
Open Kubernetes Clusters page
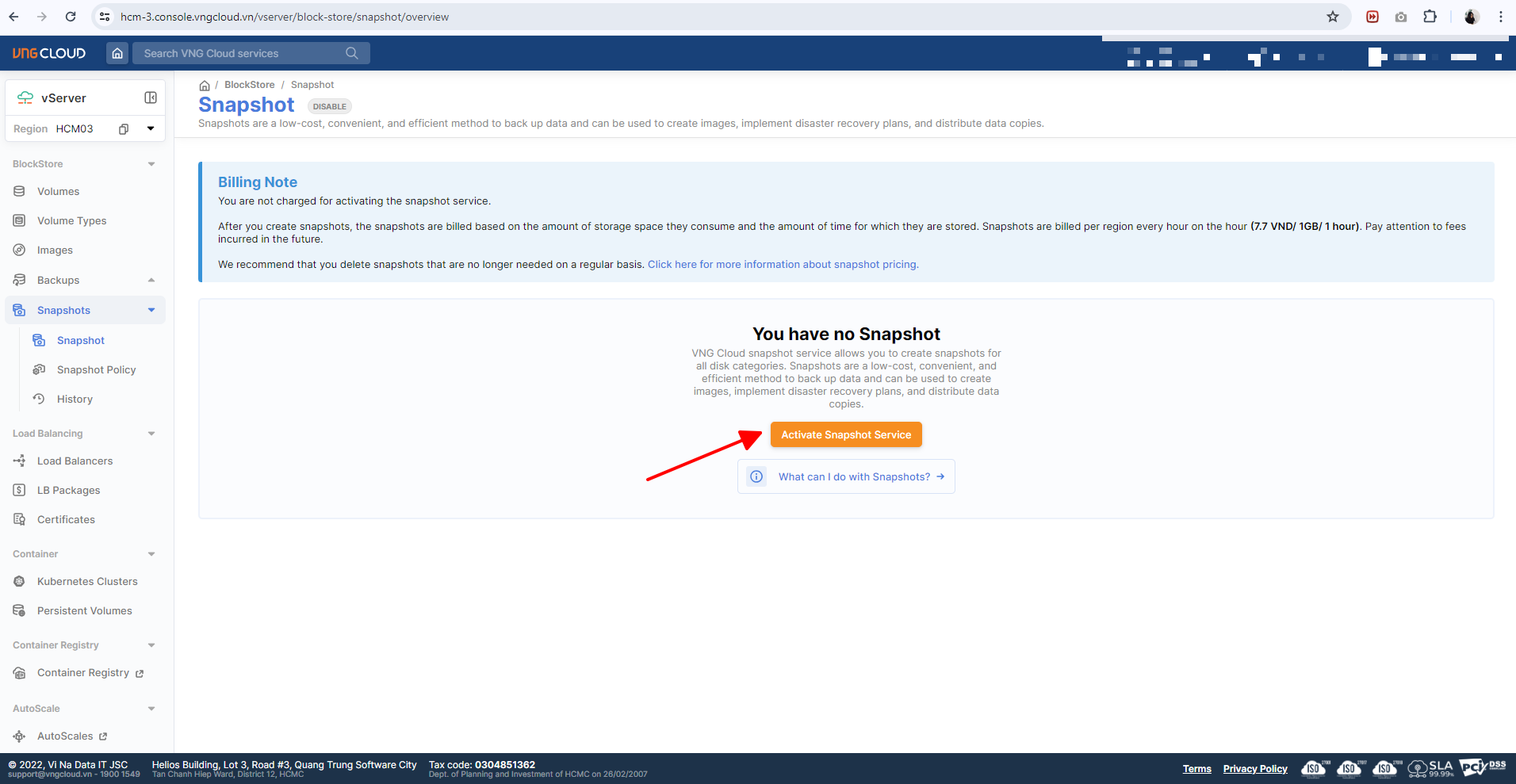pos(87,582)
